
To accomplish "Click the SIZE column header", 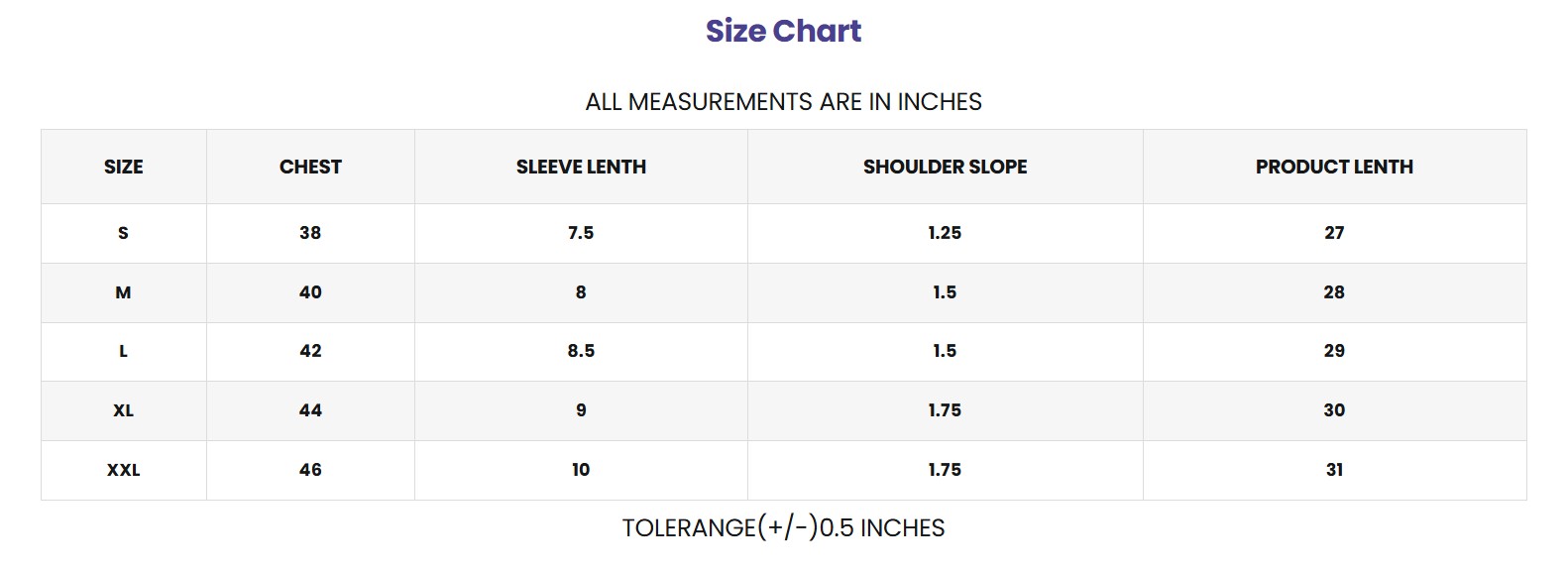I will (123, 167).
